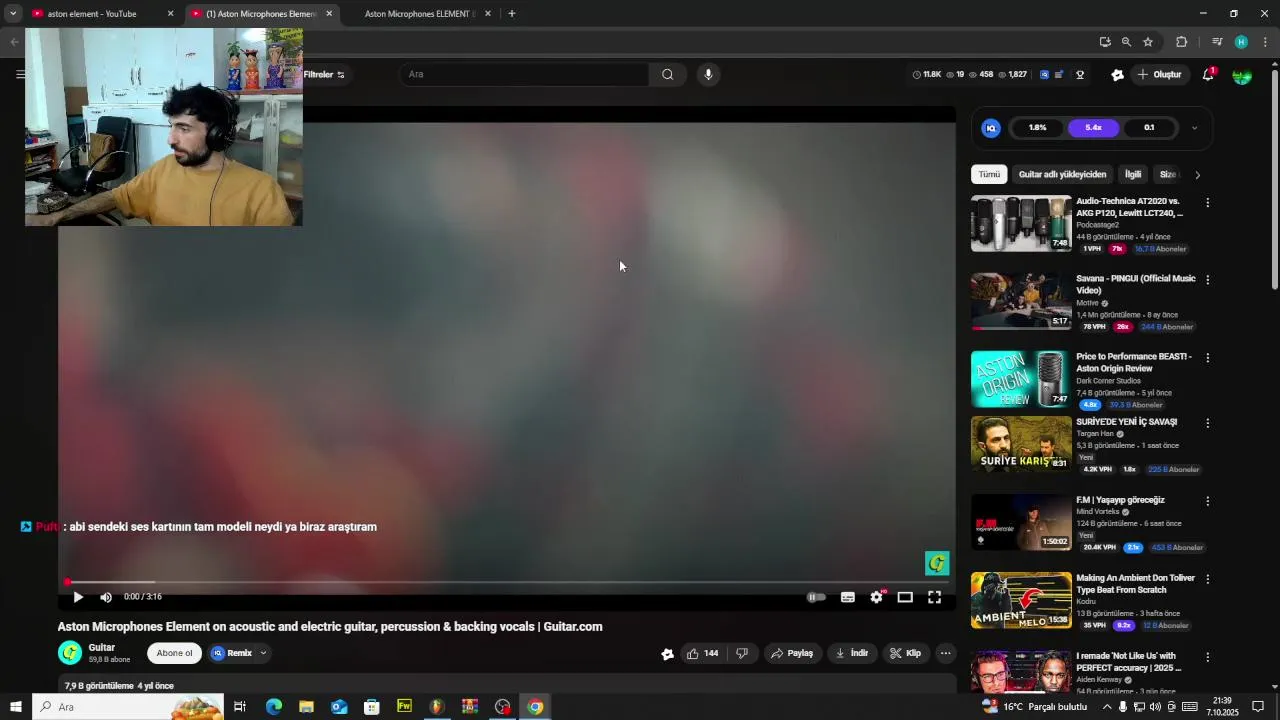The height and width of the screenshot is (720, 1280).
Task: Like the video with thumbs up
Action: coord(703,653)
